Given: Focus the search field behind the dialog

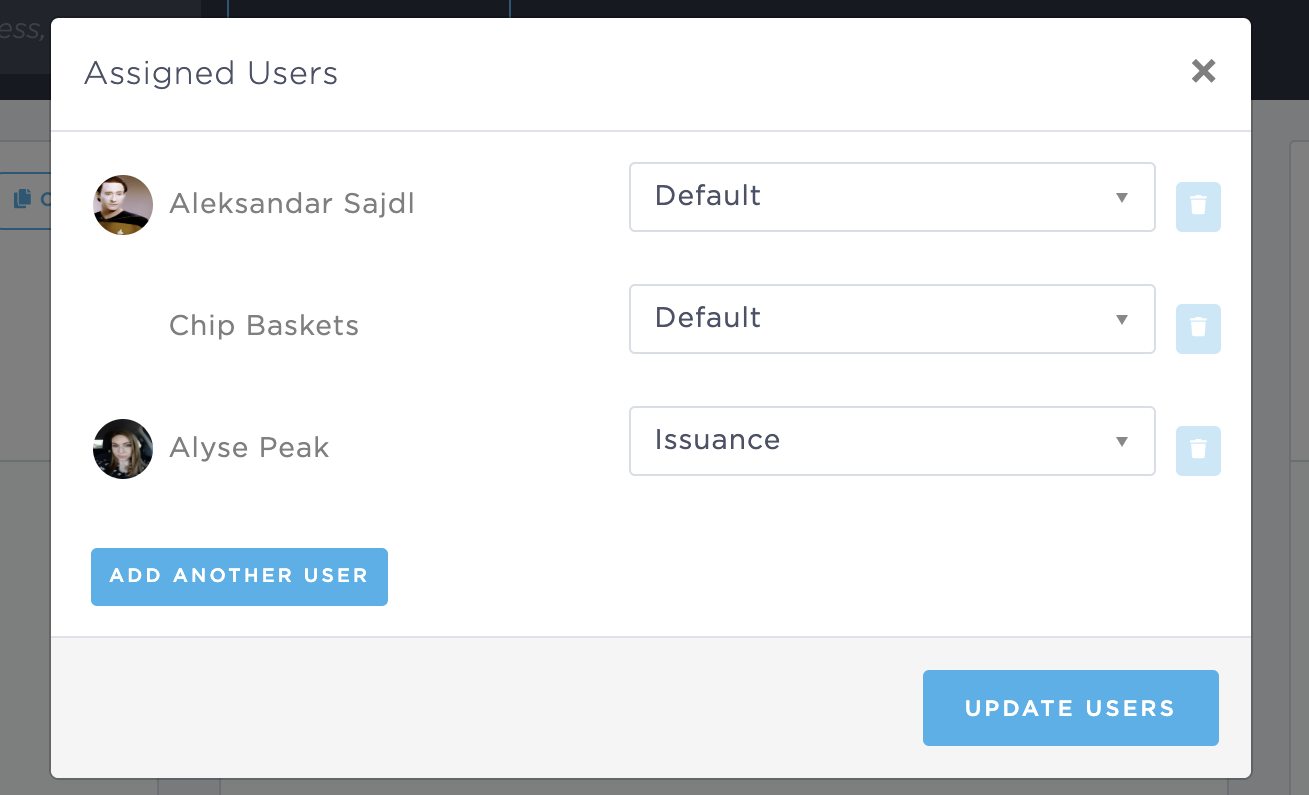Looking at the screenshot, I should pos(24,30).
